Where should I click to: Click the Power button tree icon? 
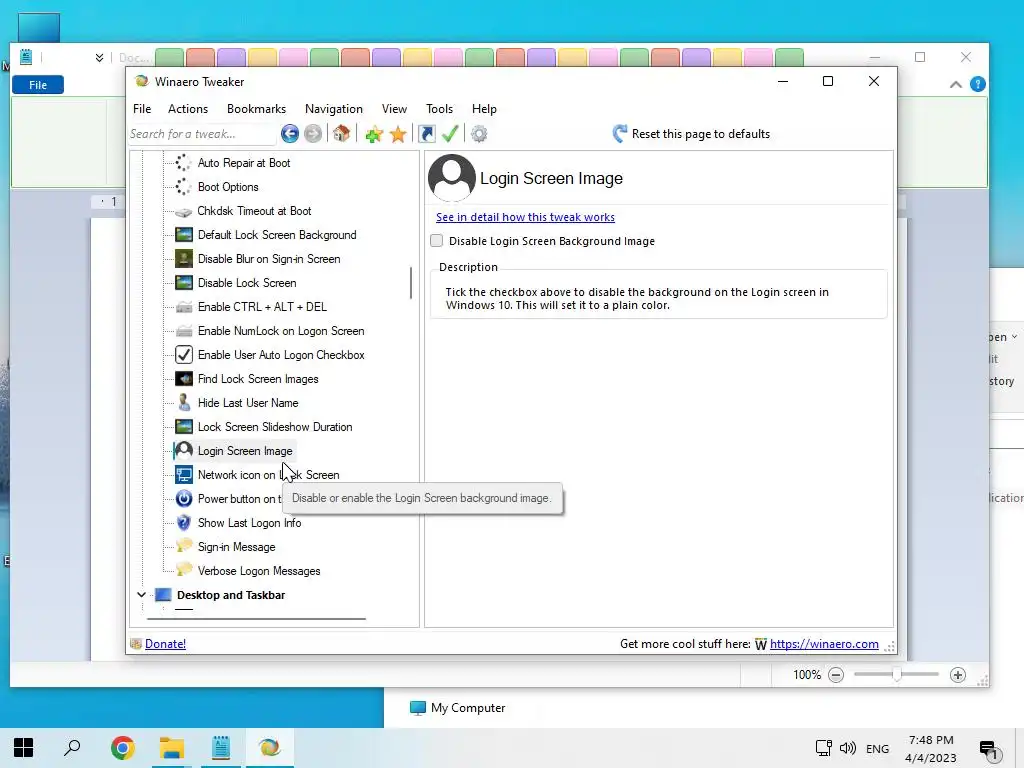(x=184, y=499)
